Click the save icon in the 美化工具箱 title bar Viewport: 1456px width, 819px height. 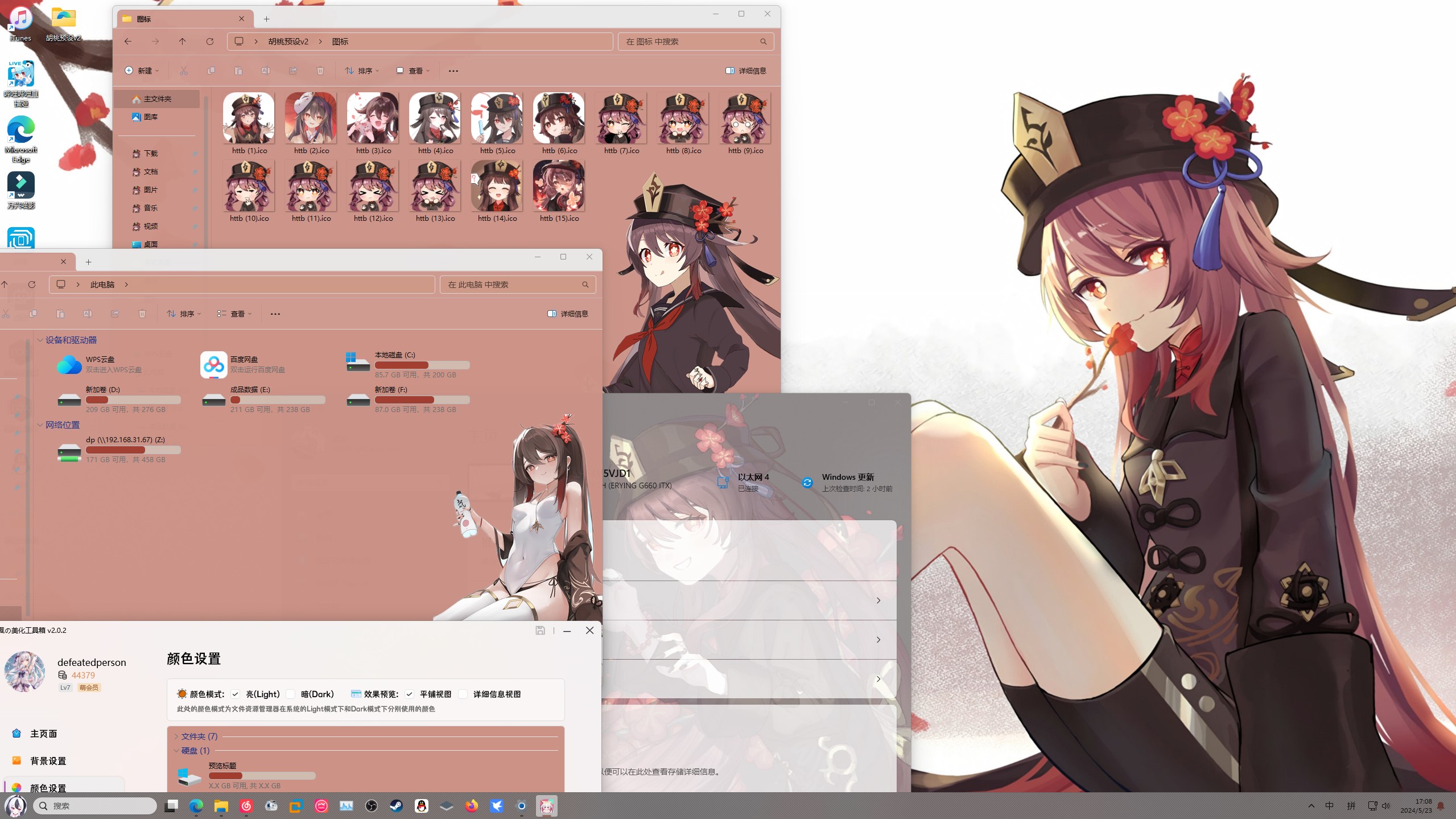(x=540, y=630)
